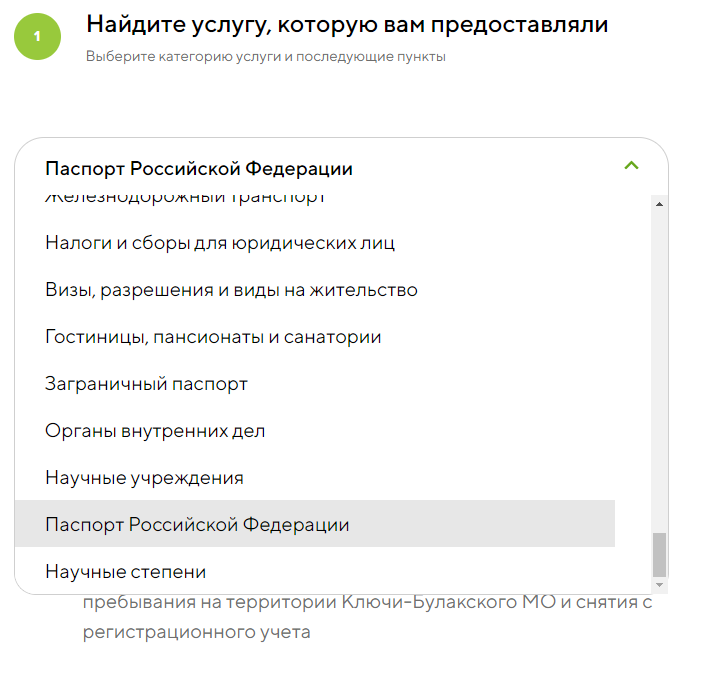Select highlighted 'Паспорт Российской Федерации' item
Image resolution: width=709 pixels, height=676 pixels.
315,524
